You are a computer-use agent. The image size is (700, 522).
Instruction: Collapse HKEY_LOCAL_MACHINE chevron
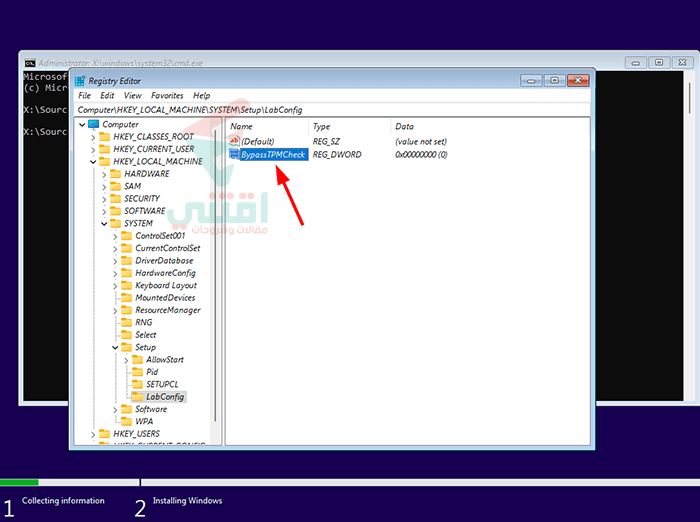coord(93,162)
